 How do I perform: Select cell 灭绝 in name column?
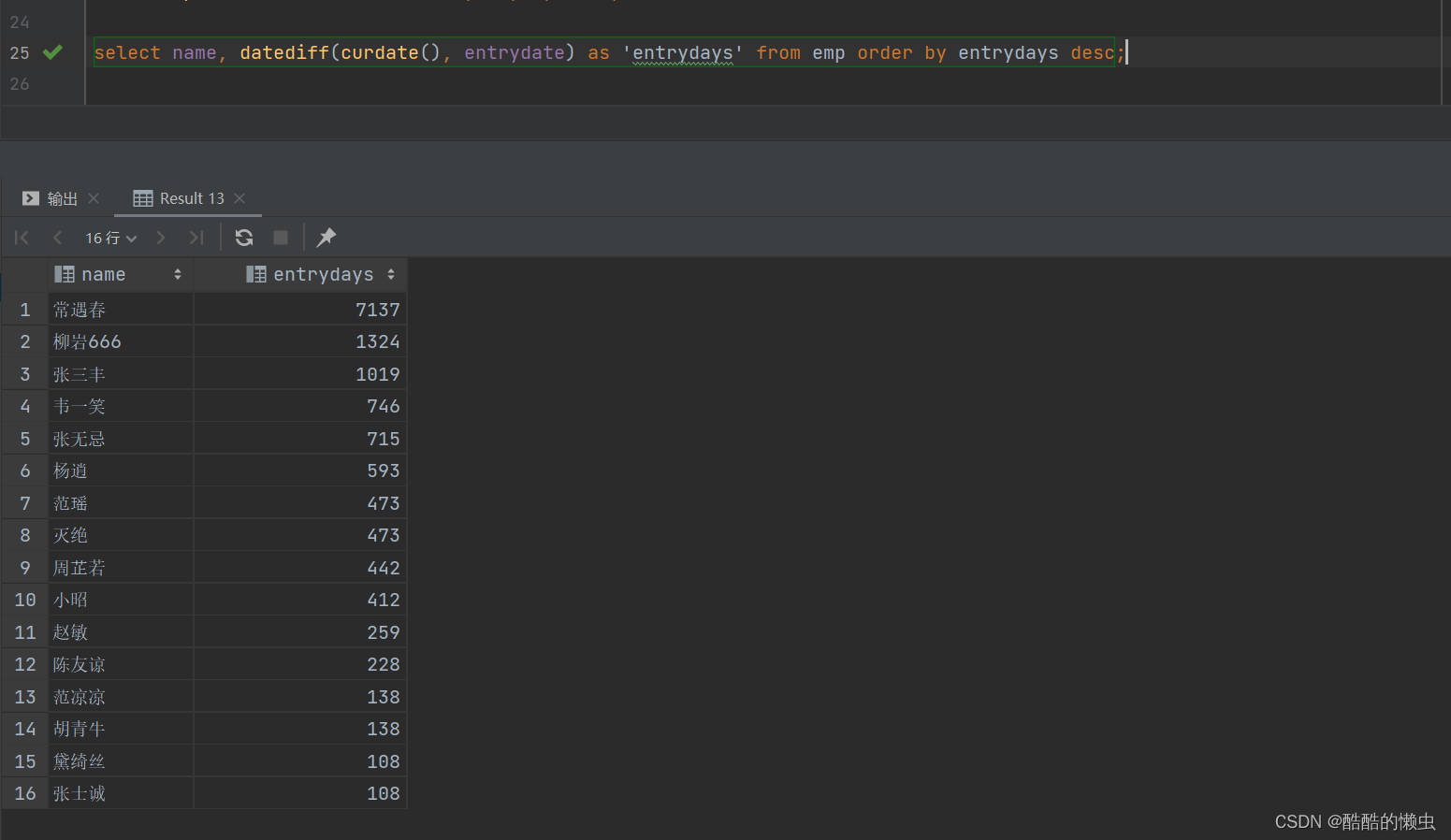[121, 535]
